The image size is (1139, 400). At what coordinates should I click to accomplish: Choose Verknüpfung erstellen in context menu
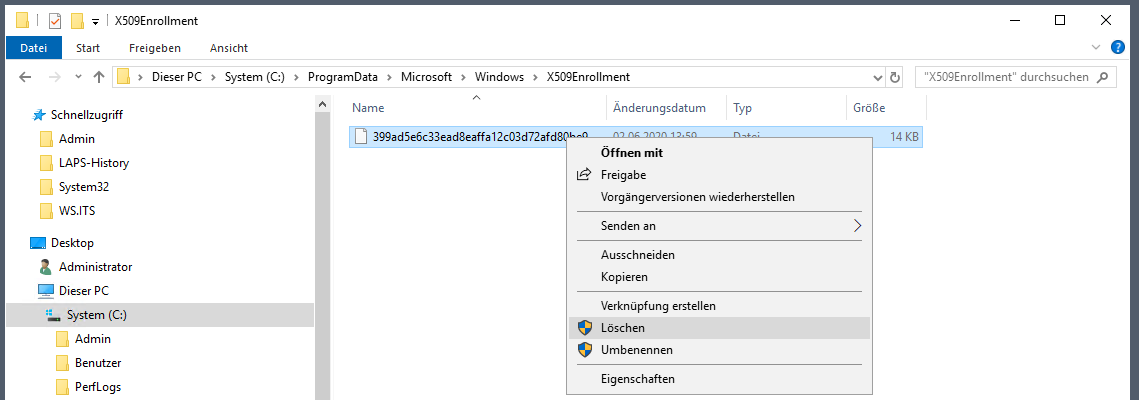coord(718,306)
